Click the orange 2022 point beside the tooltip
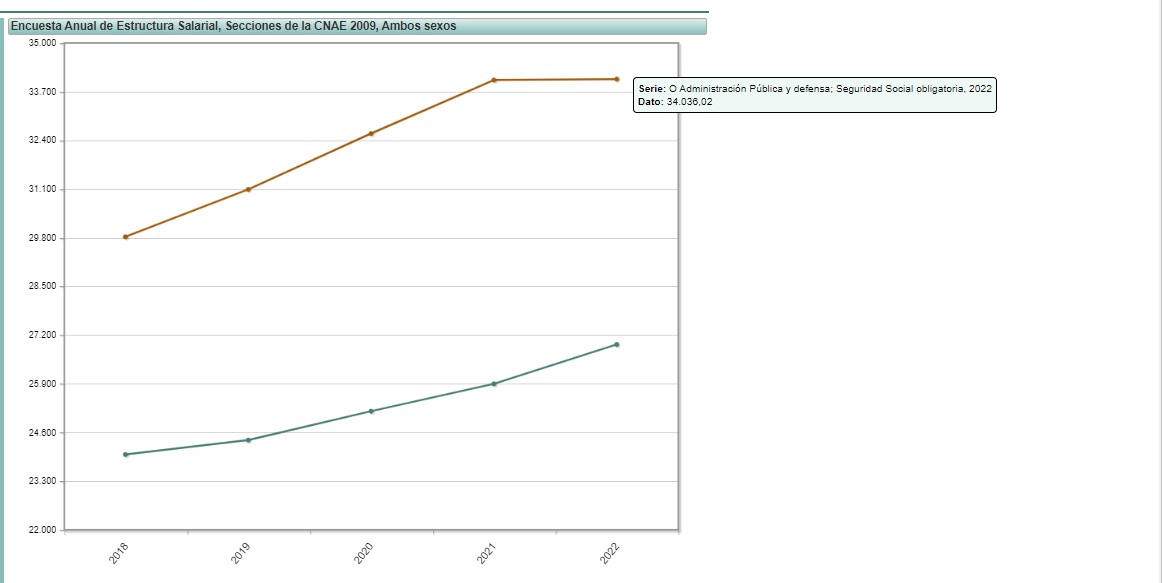Screen dimensions: 1162x583 [x=617, y=79]
